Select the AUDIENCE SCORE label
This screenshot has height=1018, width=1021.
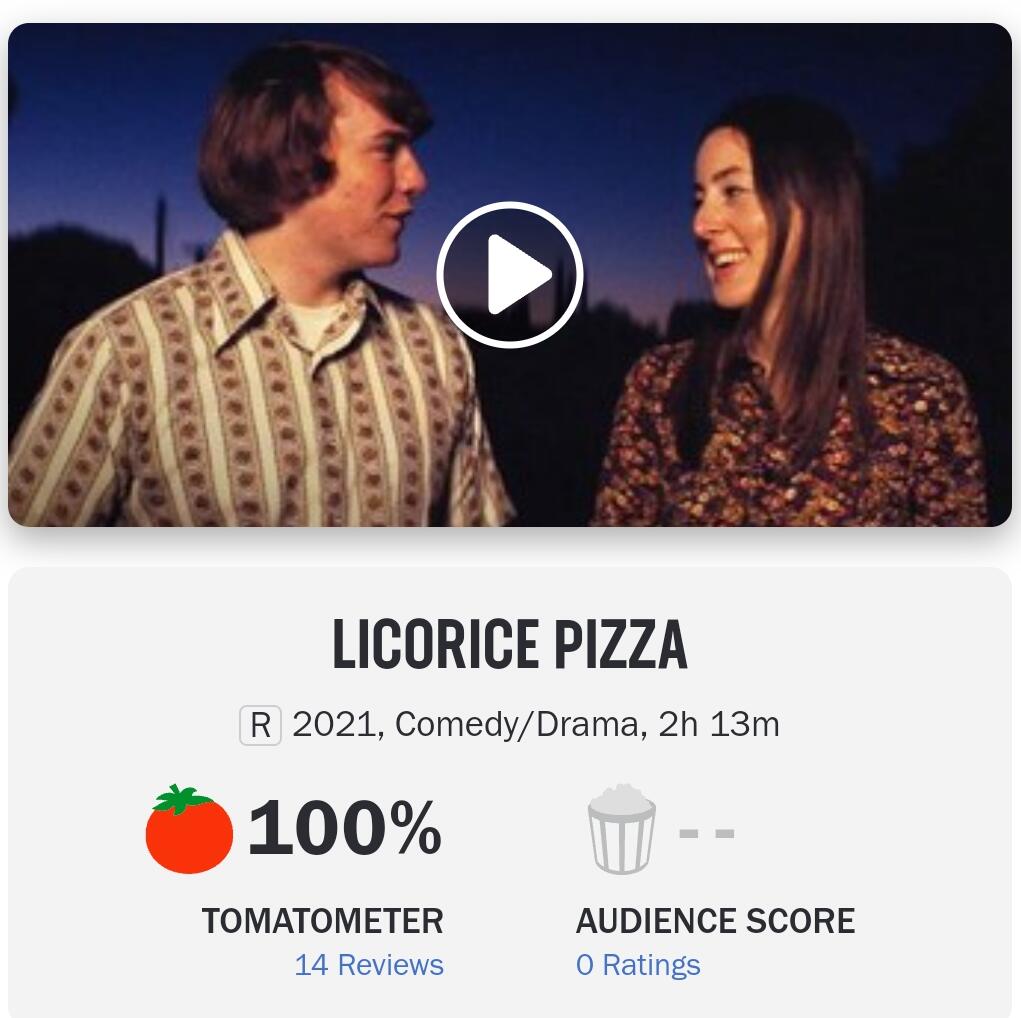coord(715,921)
